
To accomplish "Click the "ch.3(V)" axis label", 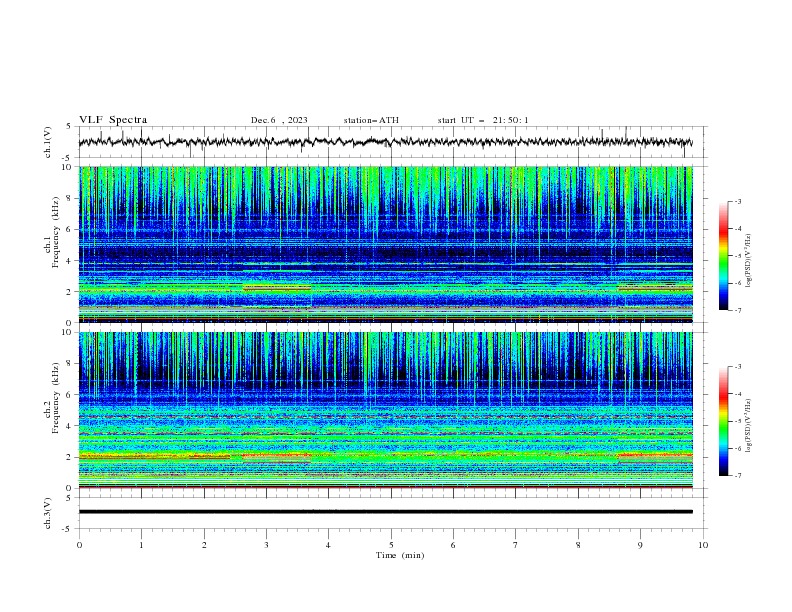I will 48,513.
